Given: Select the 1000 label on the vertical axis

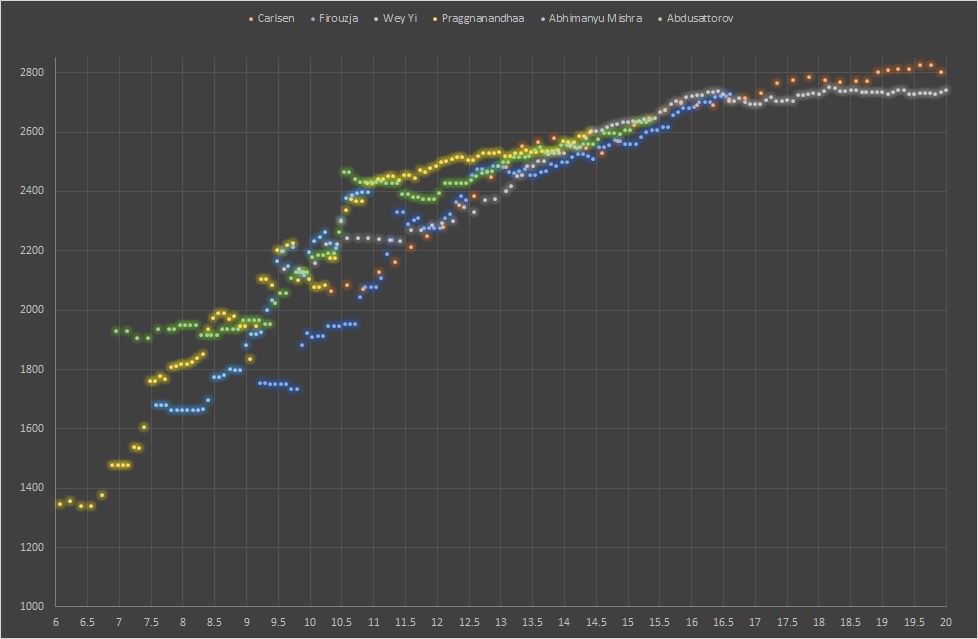Looking at the screenshot, I should 30,607.
